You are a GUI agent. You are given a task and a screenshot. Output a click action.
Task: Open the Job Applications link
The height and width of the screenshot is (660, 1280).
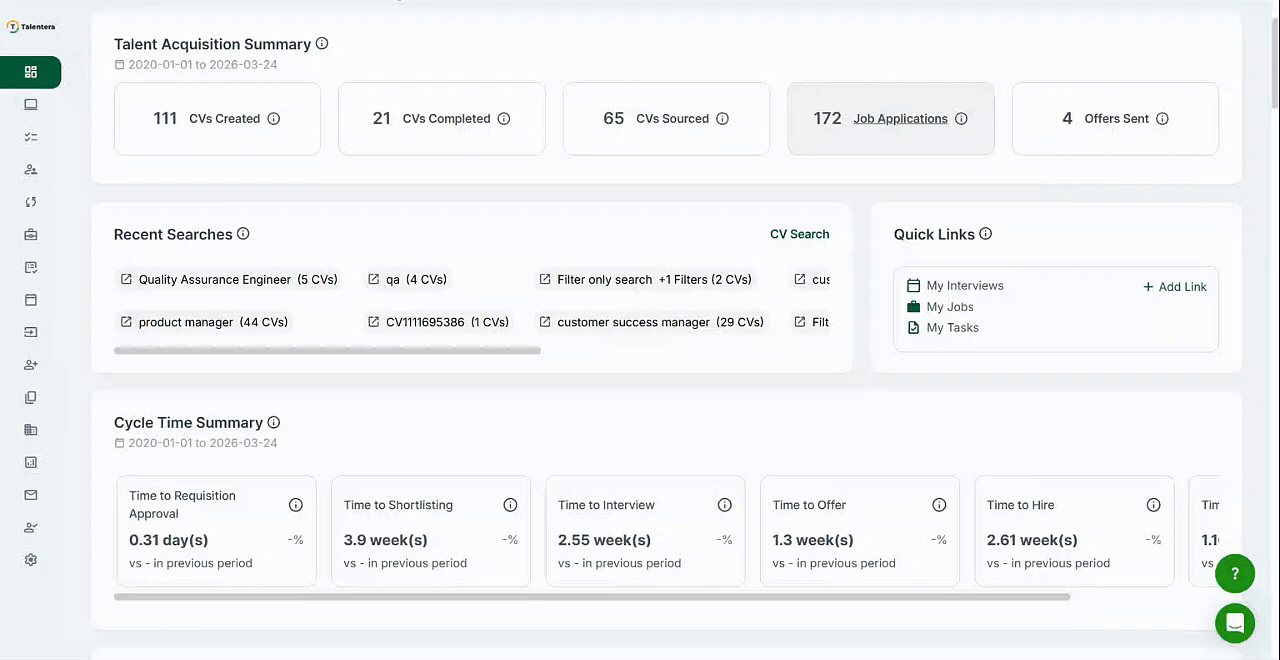tap(900, 119)
